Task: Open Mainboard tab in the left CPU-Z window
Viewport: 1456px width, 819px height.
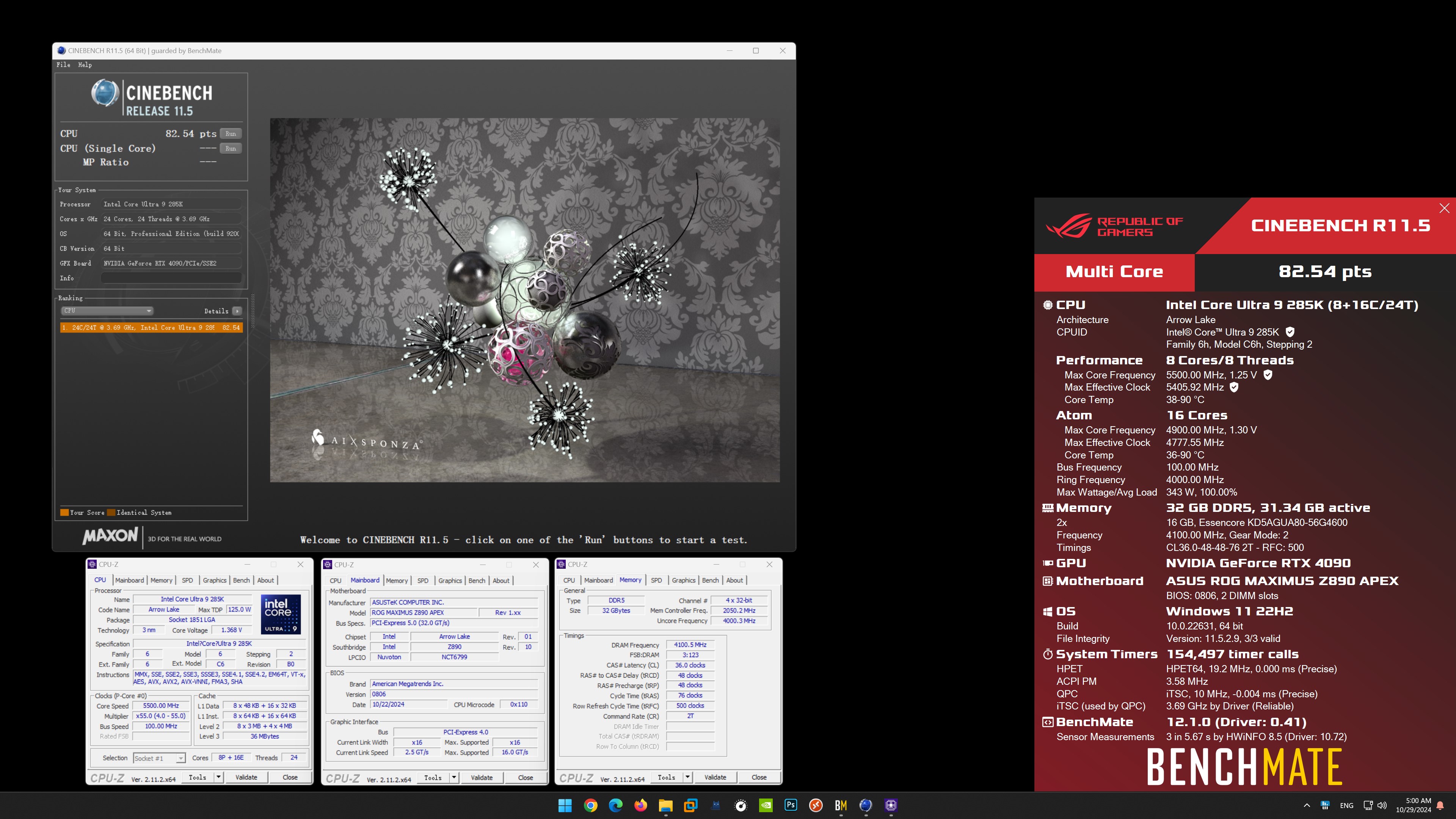Action: click(129, 581)
